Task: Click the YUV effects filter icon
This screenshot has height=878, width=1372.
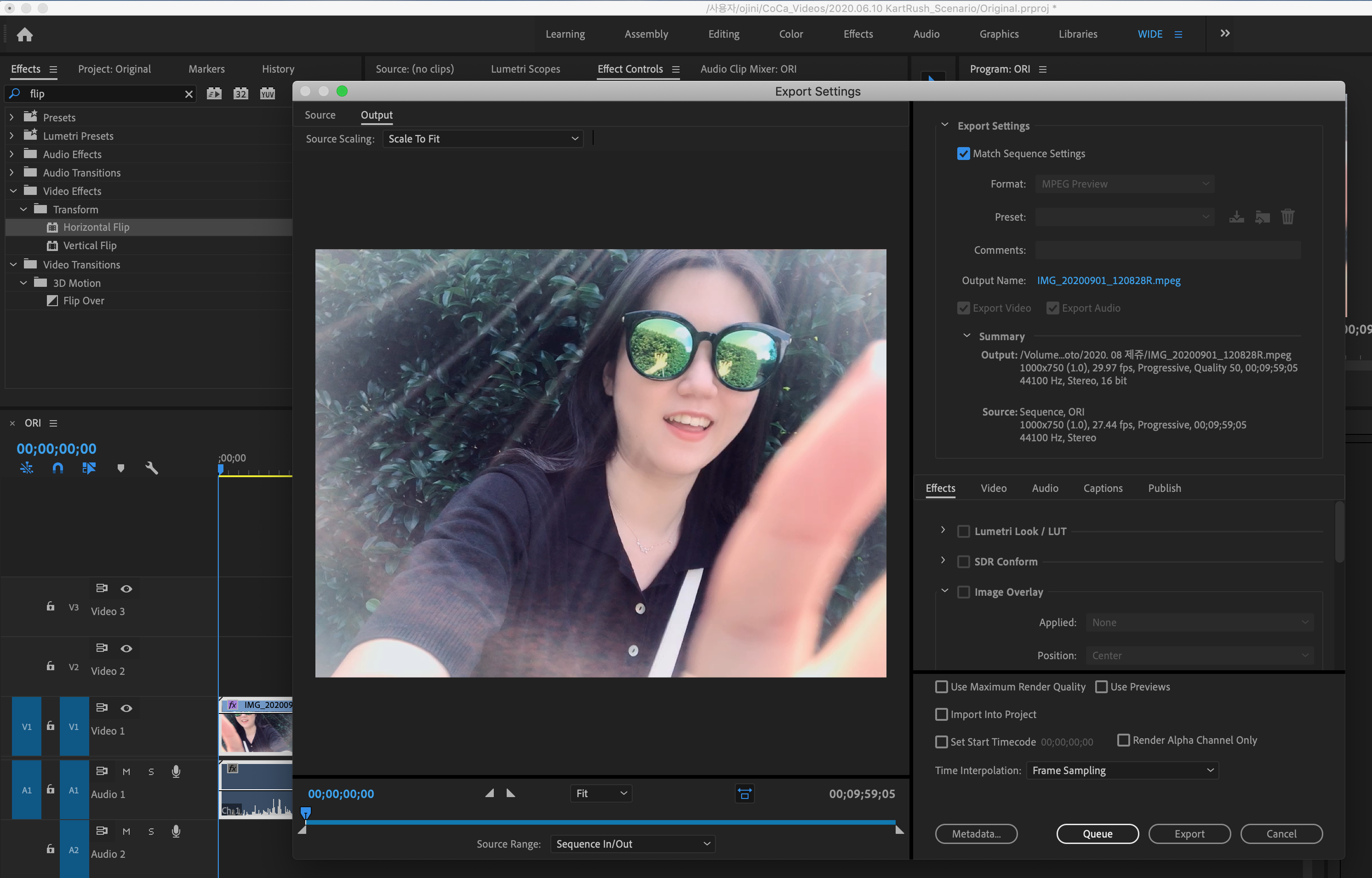Action: click(x=268, y=93)
